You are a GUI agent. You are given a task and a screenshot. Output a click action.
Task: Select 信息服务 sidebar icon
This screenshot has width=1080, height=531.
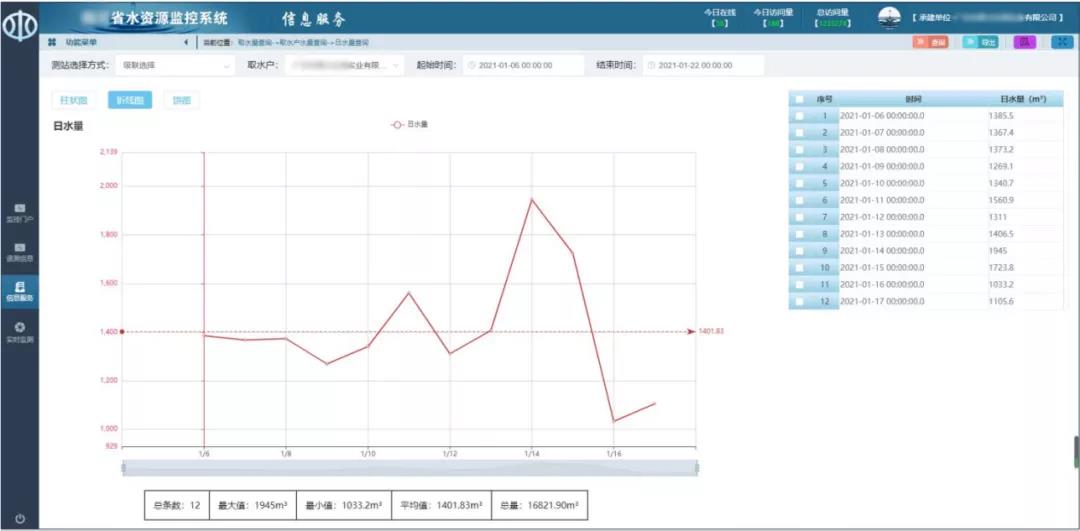[20, 291]
